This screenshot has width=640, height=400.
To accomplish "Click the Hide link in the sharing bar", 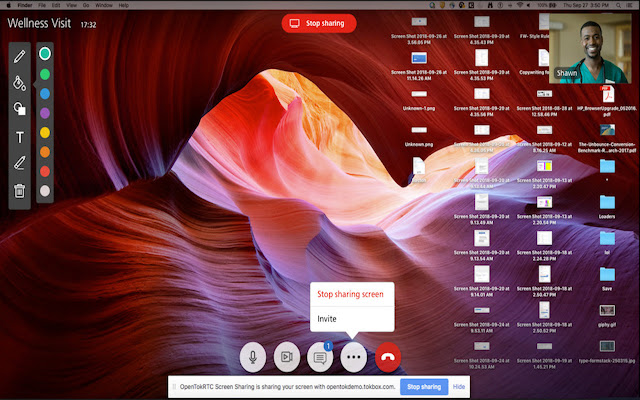I will pos(459,386).
